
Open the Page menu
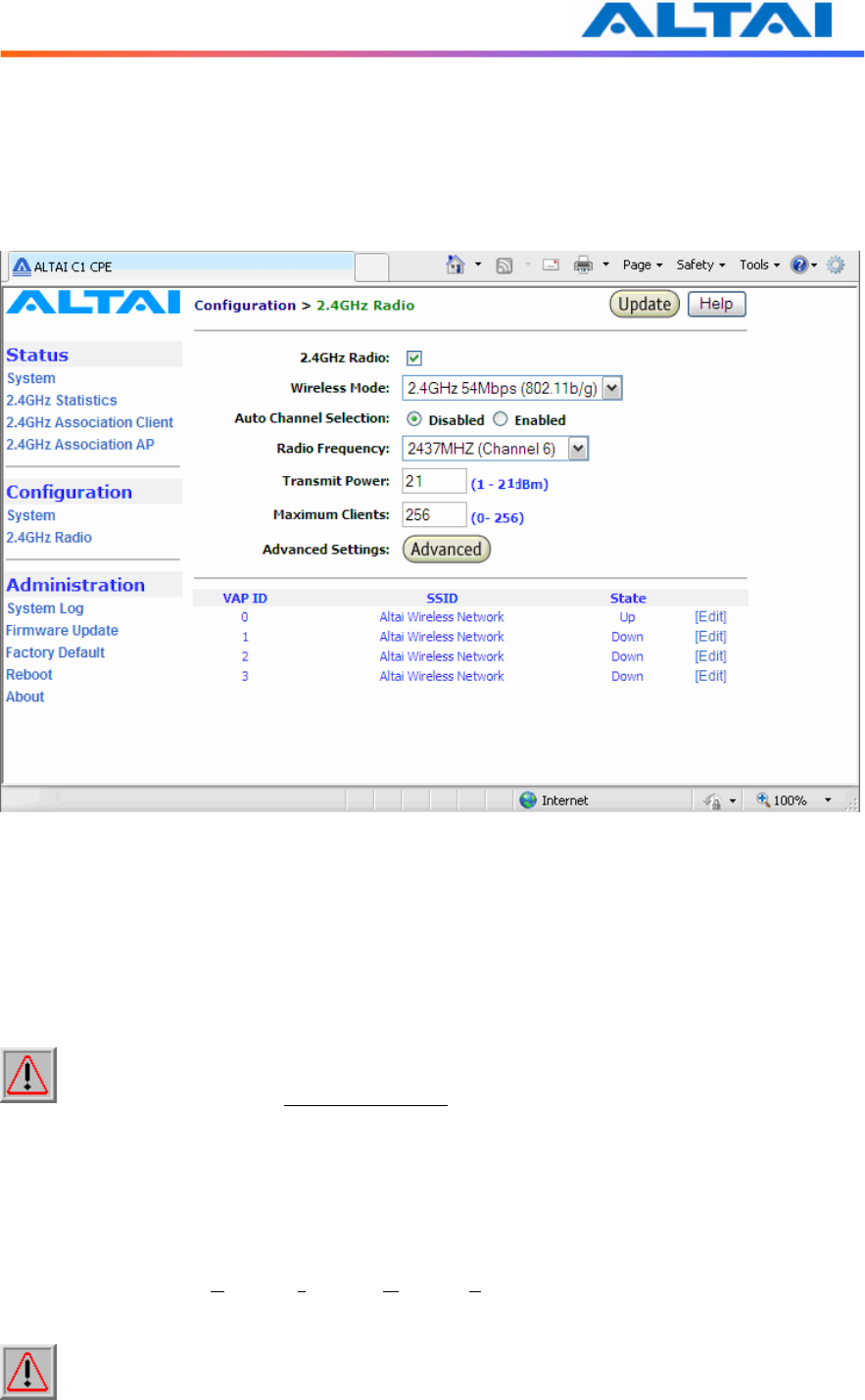point(643,265)
